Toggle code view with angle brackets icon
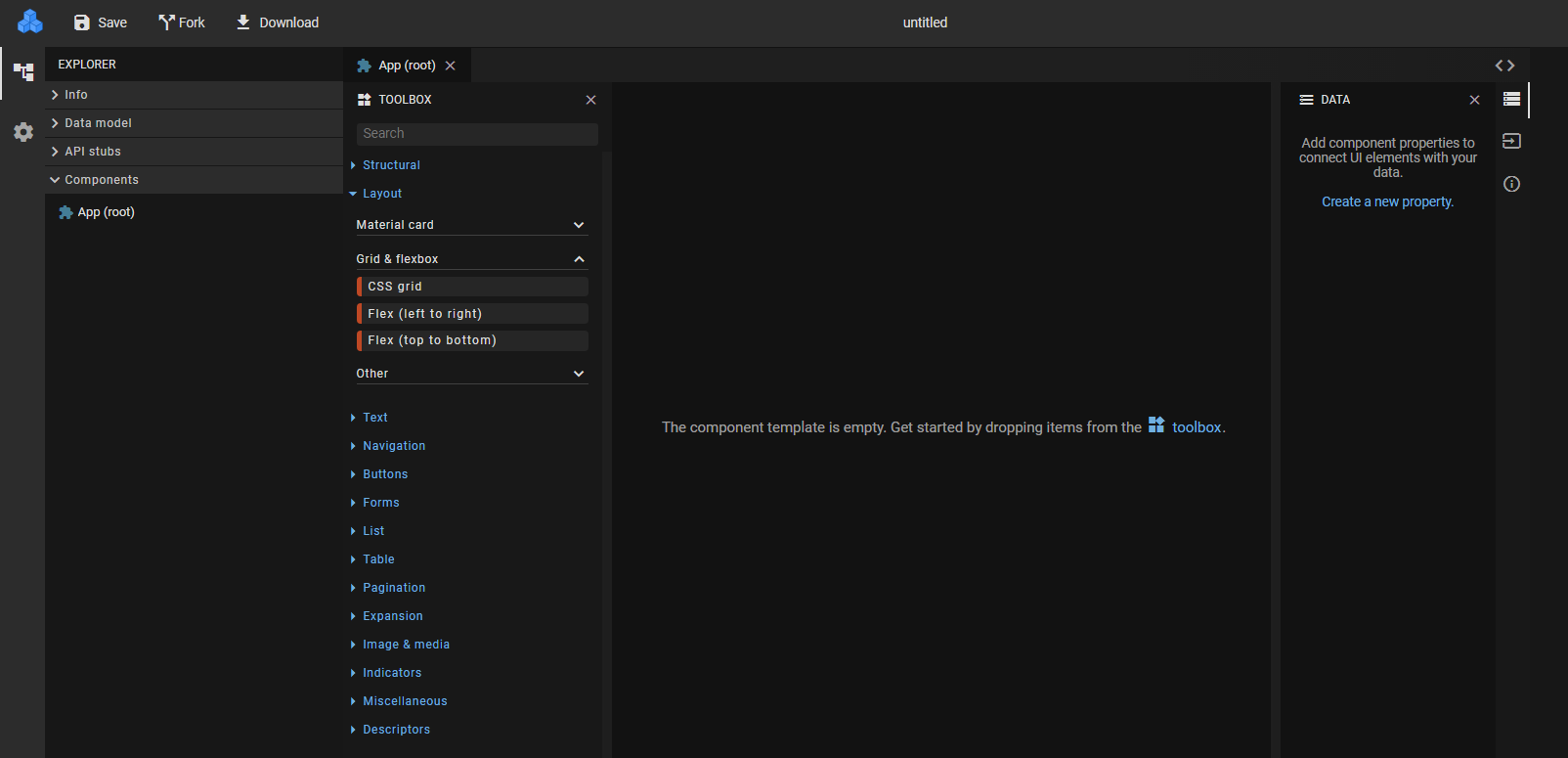This screenshot has width=1568, height=758. [x=1504, y=66]
